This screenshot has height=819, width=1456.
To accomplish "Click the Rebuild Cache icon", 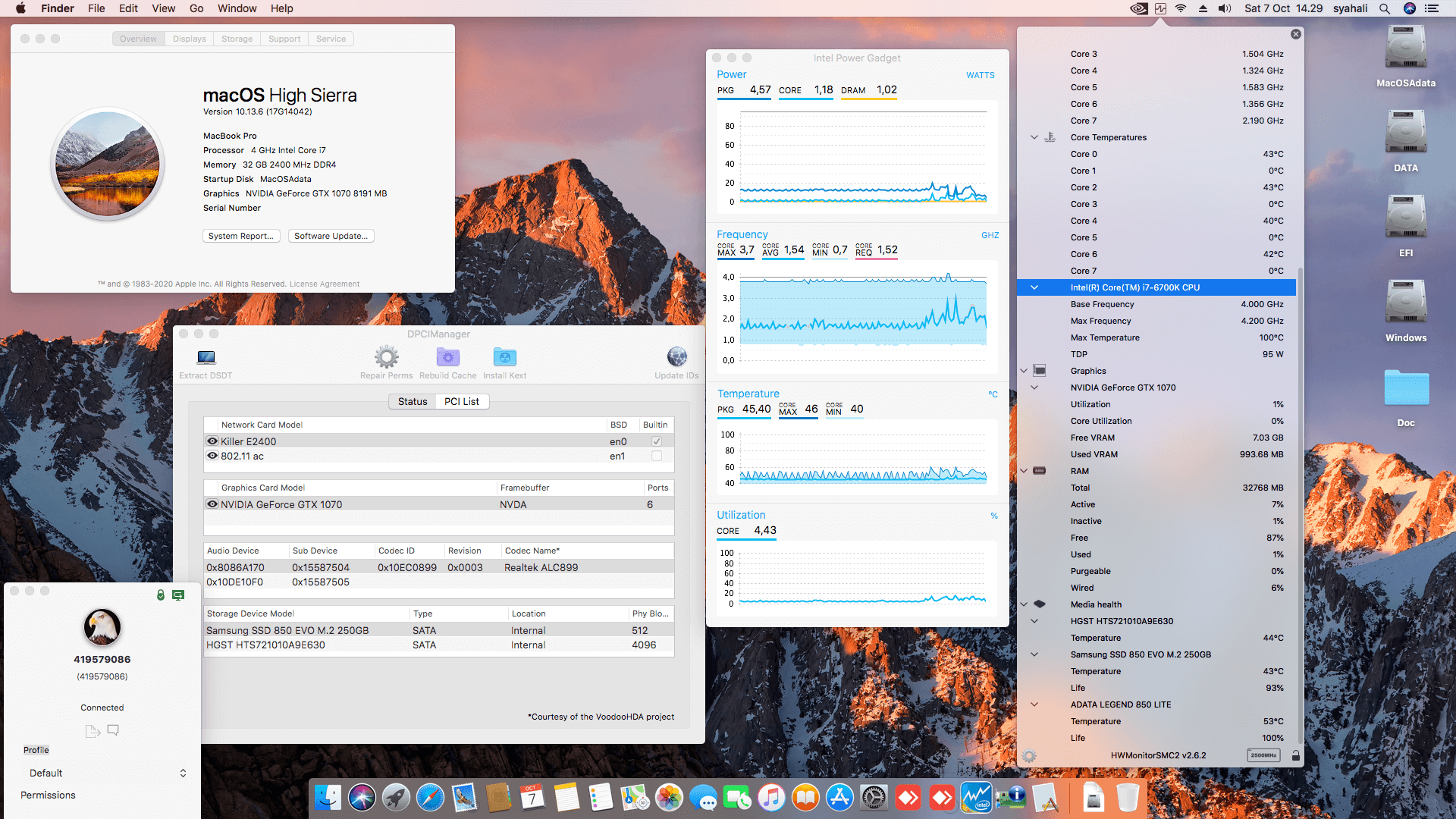I will pyautogui.click(x=447, y=357).
